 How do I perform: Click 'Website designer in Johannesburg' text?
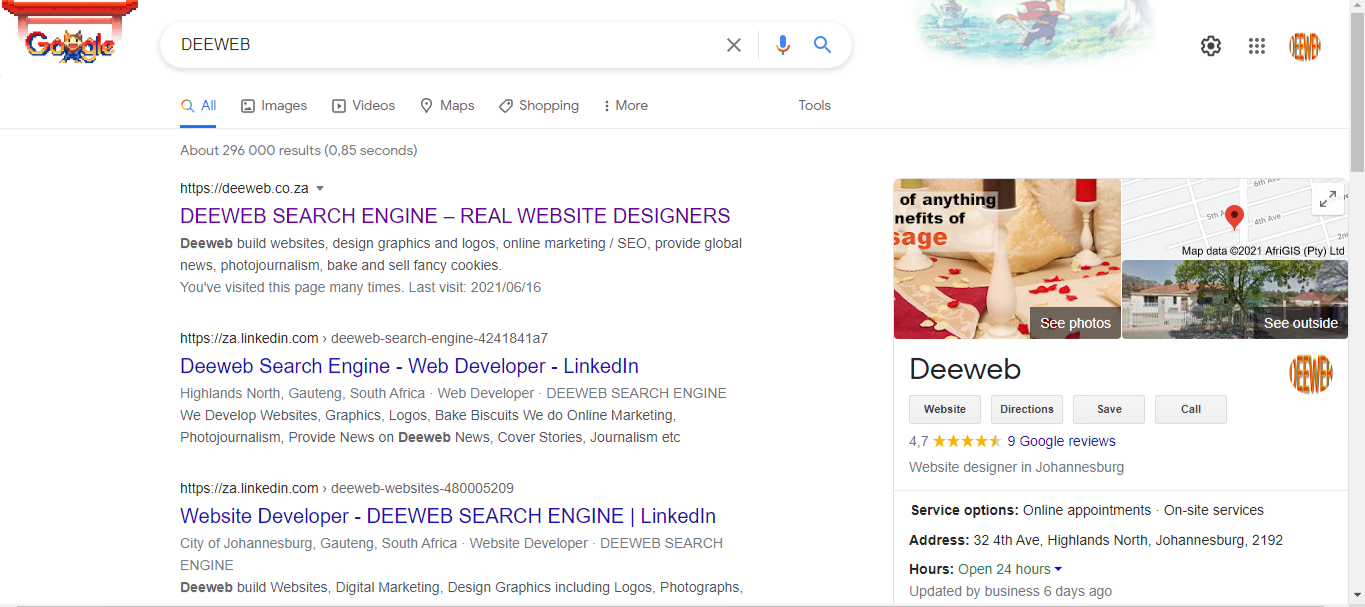click(1016, 467)
